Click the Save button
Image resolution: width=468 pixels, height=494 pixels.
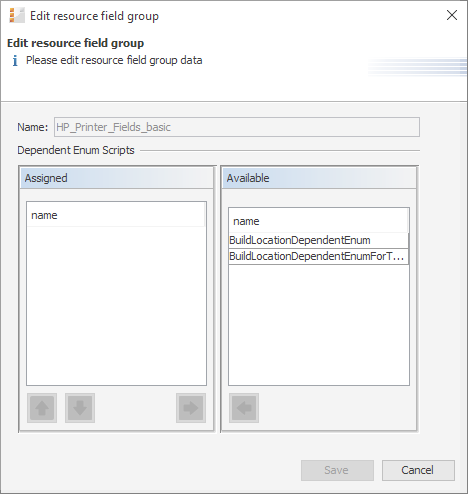[337, 470]
